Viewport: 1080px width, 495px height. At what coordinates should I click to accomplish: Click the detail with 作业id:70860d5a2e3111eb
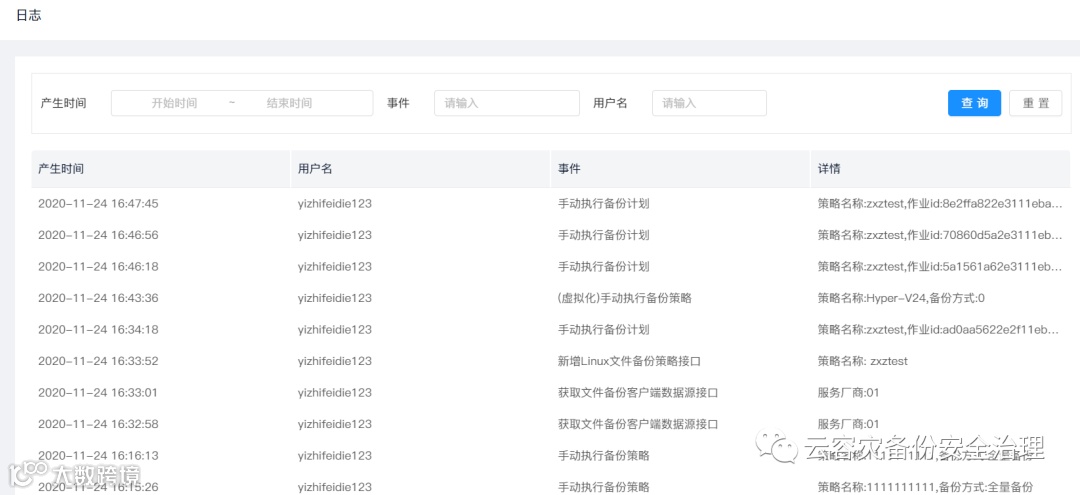(x=939, y=235)
